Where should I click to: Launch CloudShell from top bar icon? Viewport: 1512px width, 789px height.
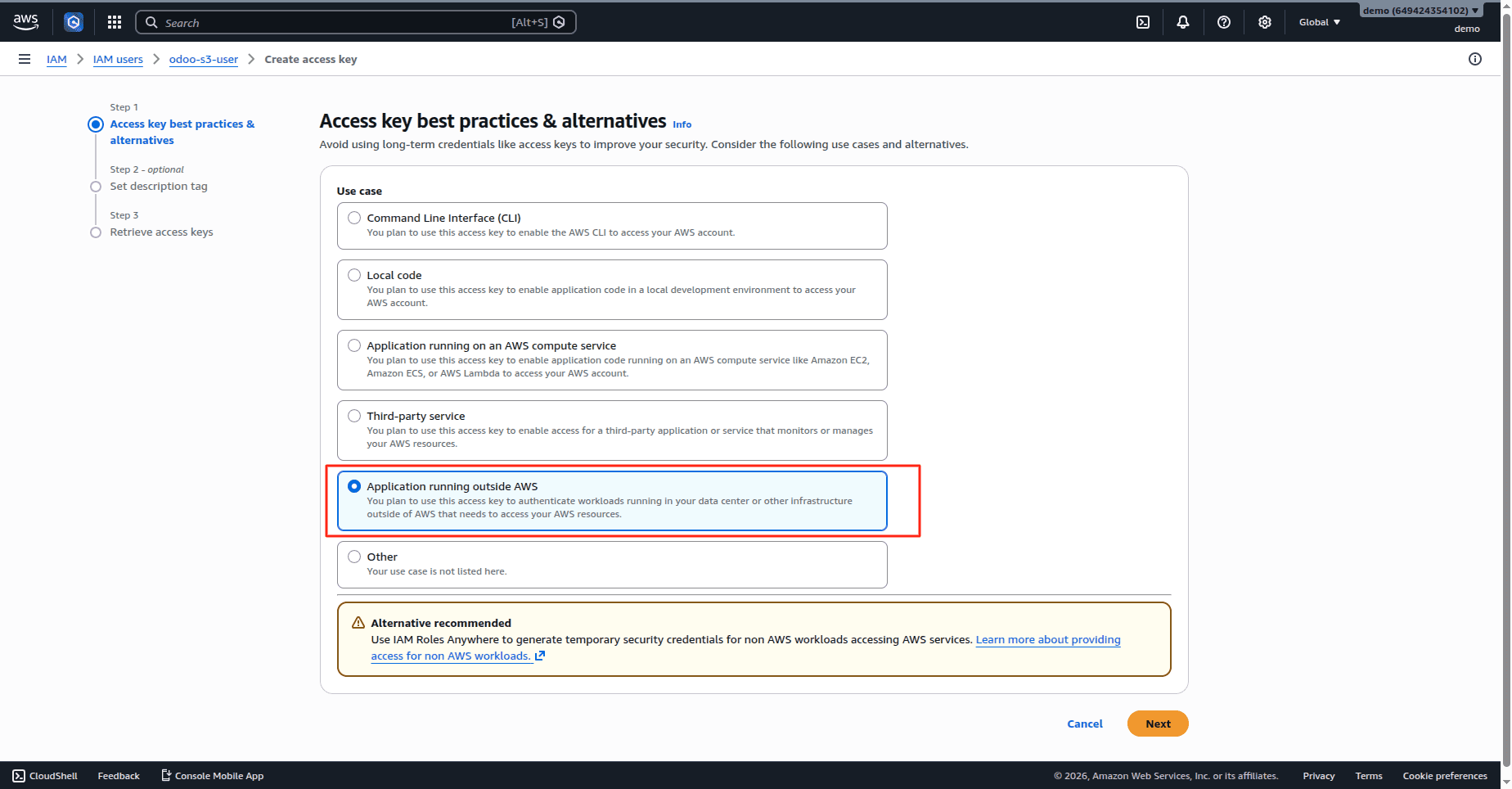[1143, 22]
